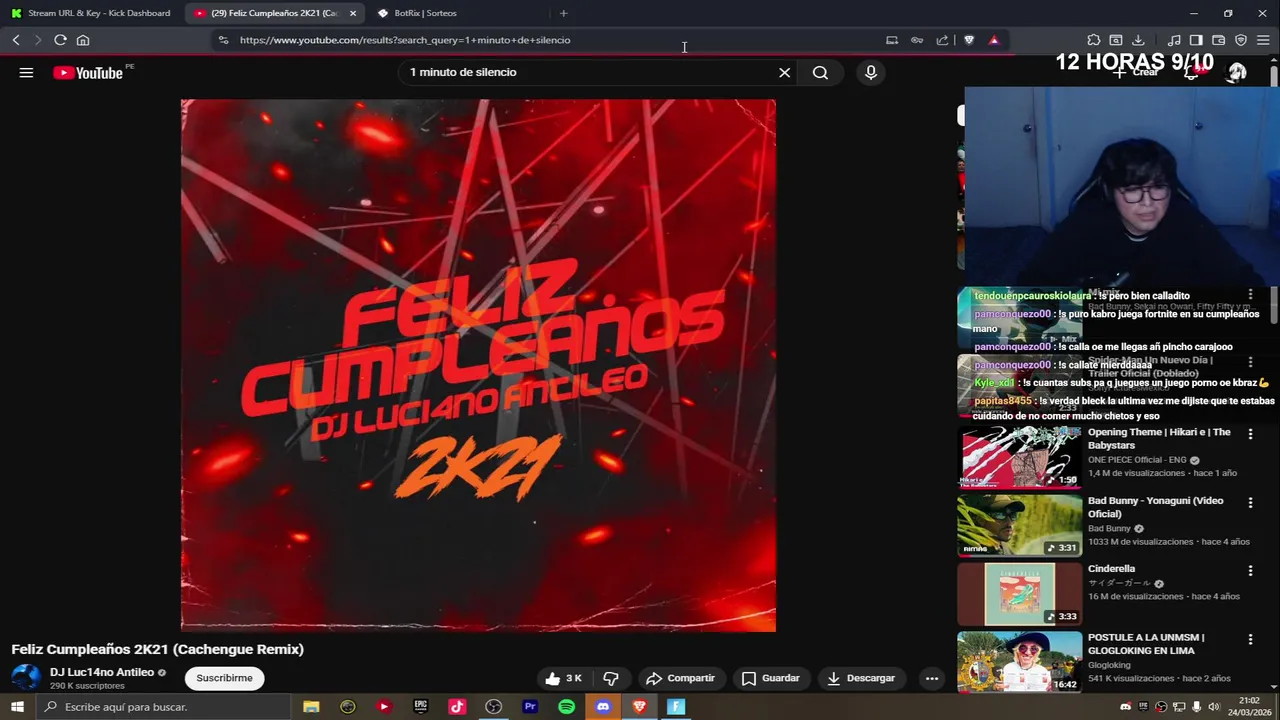Open TikTok app from taskbar

(457, 707)
